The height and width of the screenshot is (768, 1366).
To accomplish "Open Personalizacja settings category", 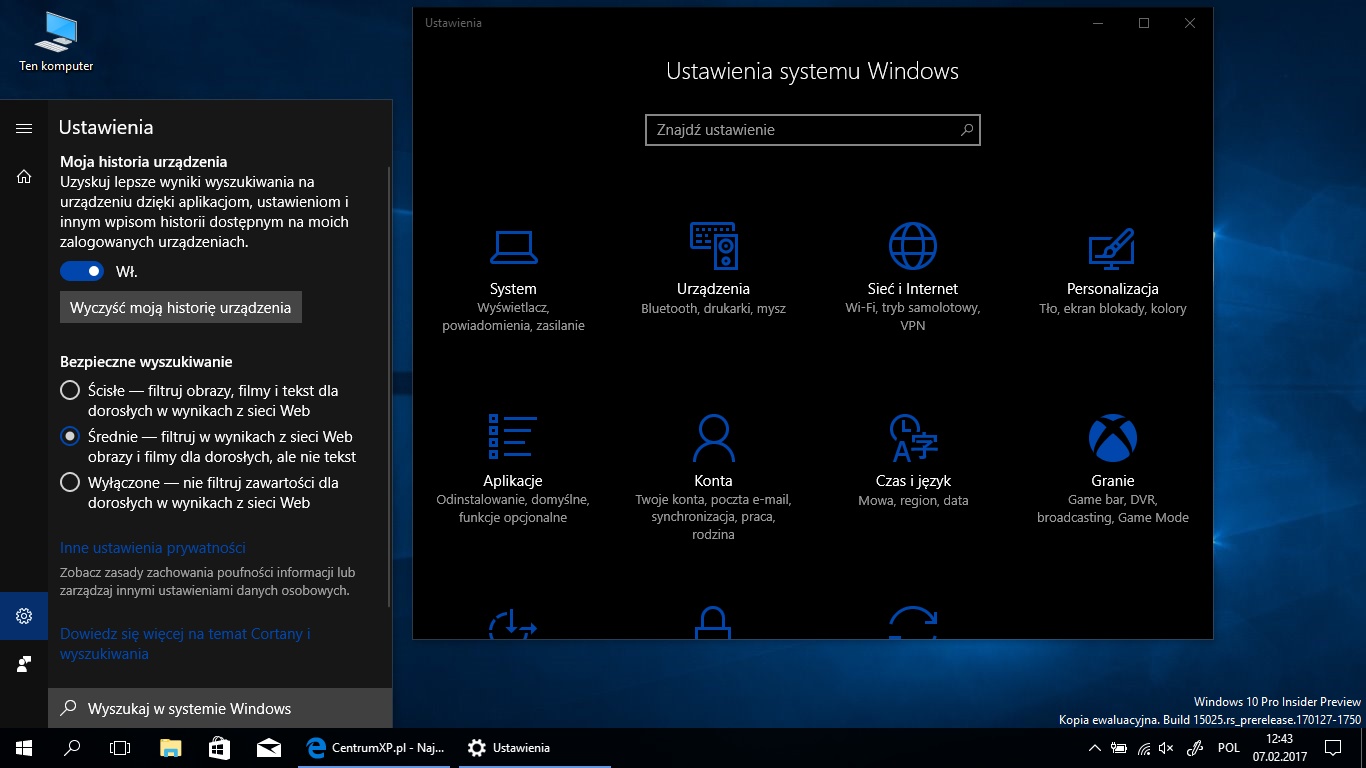I will click(1112, 270).
